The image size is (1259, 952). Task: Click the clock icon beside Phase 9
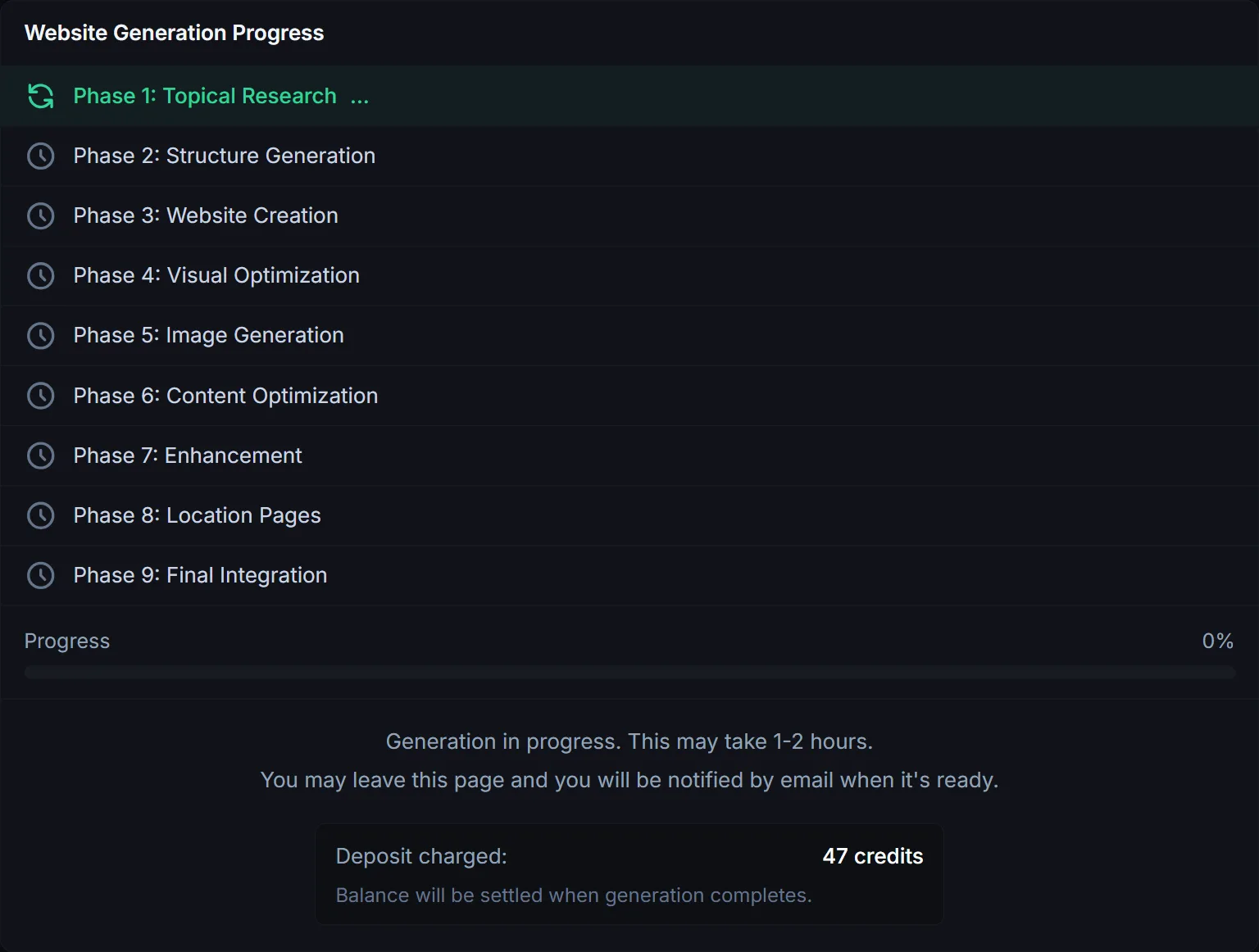click(41, 575)
